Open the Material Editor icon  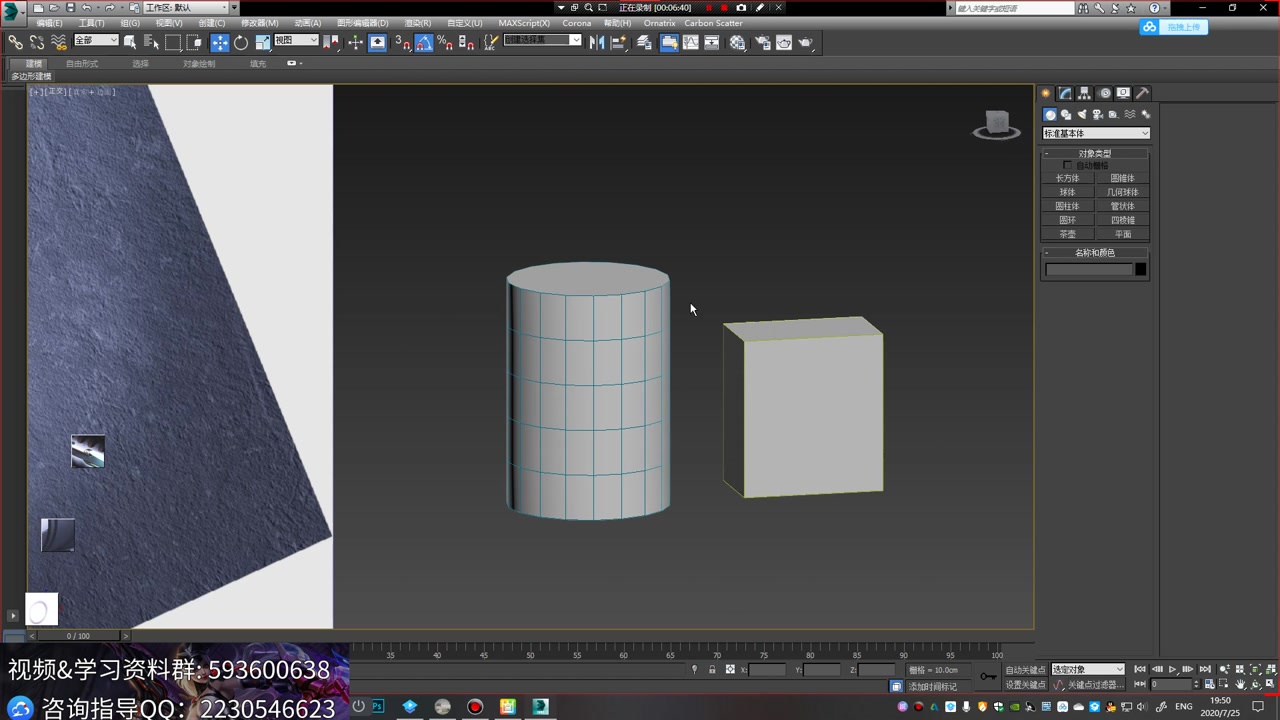737,42
